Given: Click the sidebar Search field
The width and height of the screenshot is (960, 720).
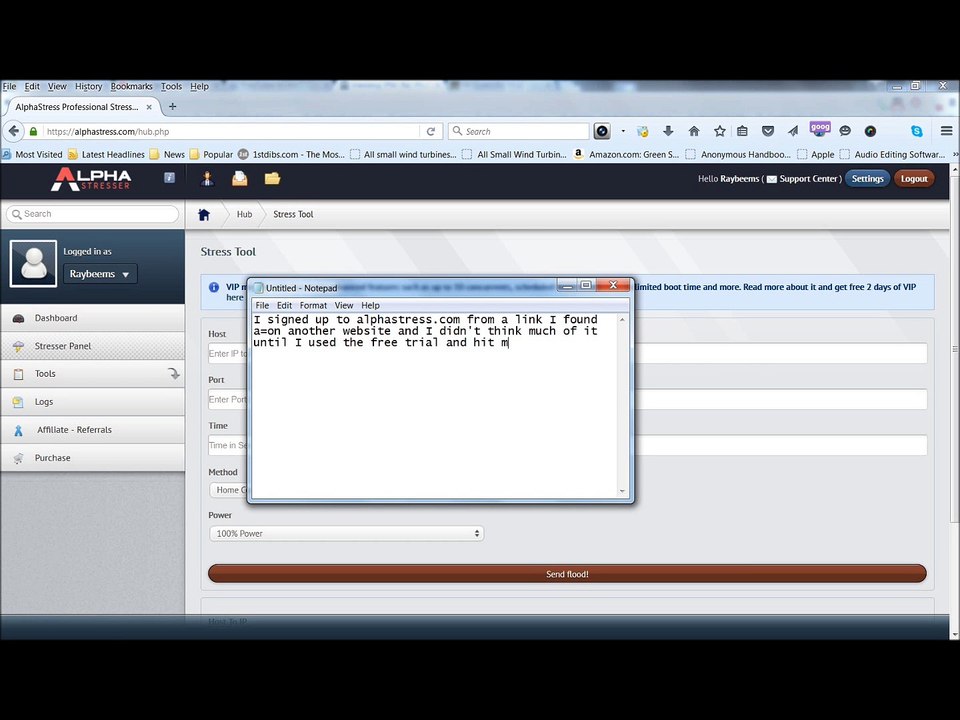Looking at the screenshot, I should tap(92, 214).
